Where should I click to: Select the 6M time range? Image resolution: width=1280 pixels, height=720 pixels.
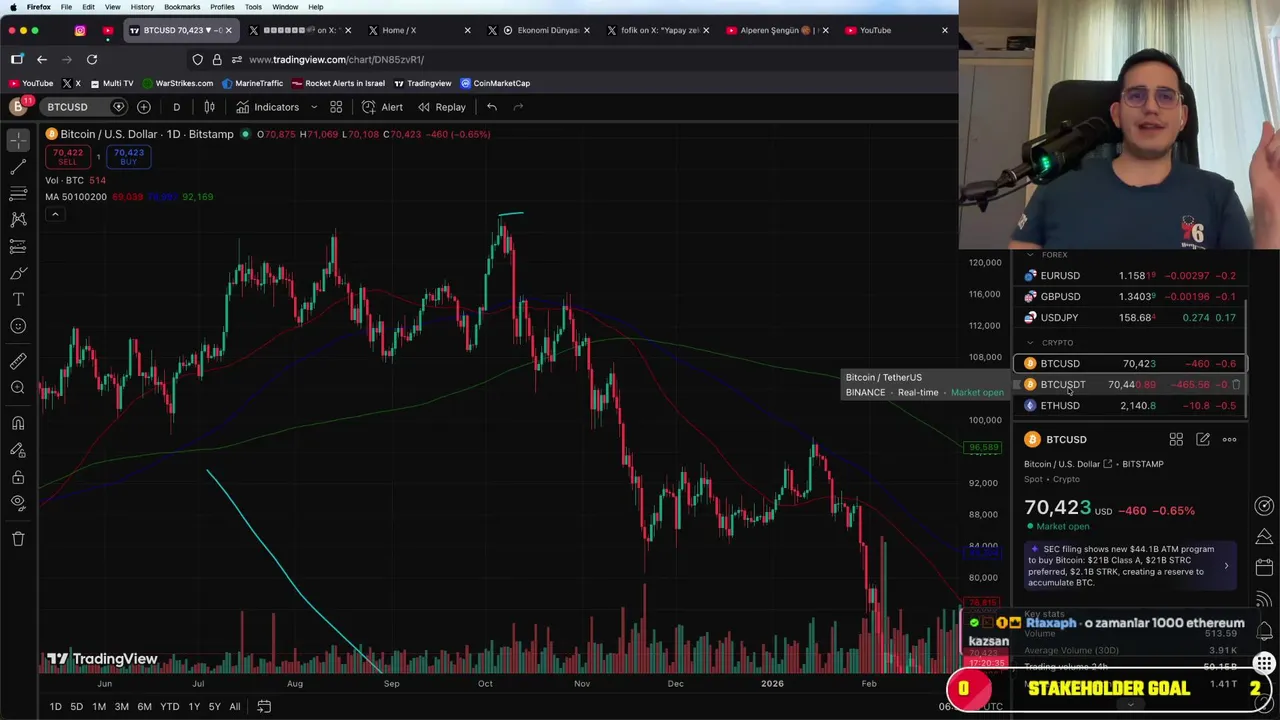point(144,707)
